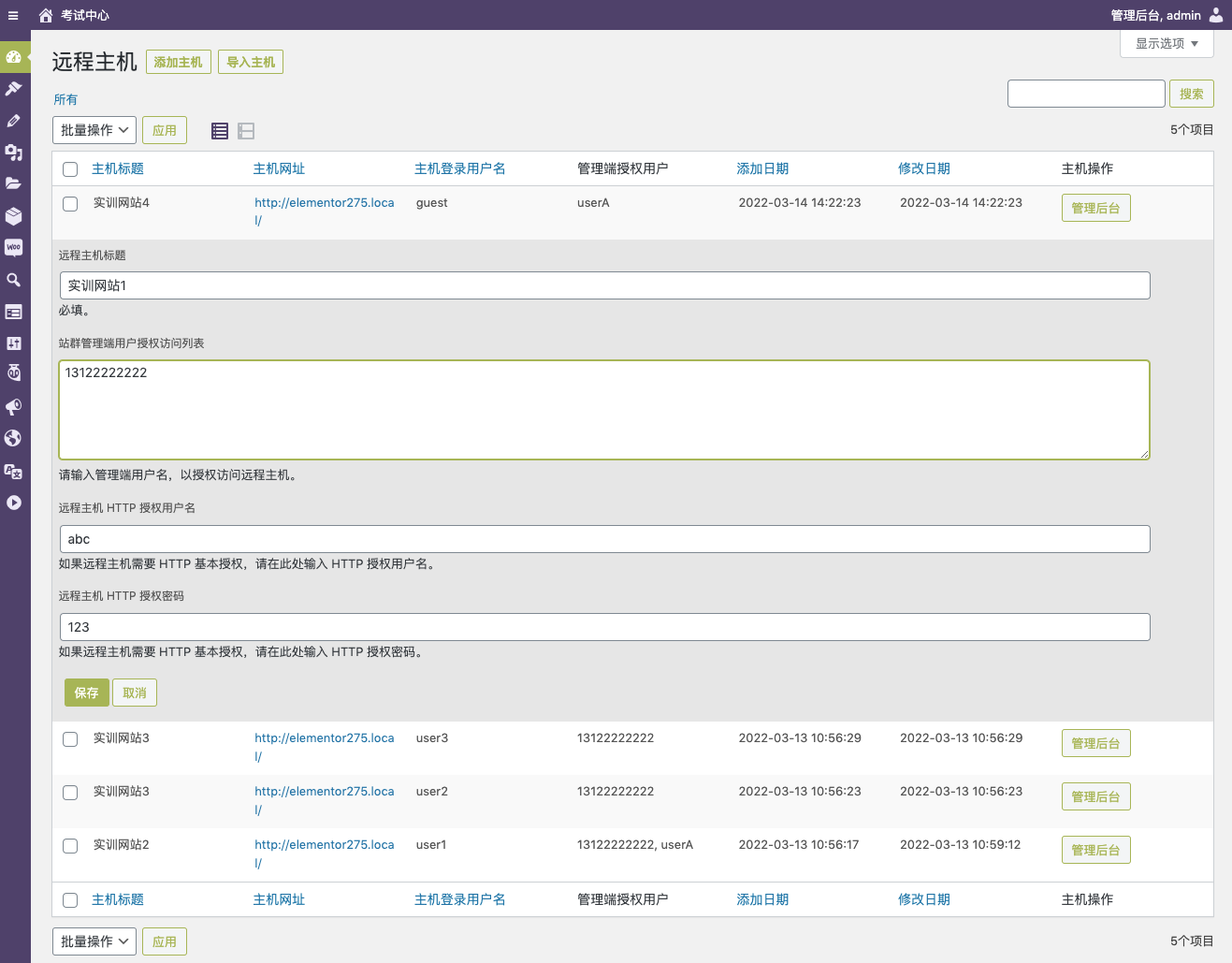Click the 考试中心 site name
The image size is (1232, 963).
click(x=85, y=15)
